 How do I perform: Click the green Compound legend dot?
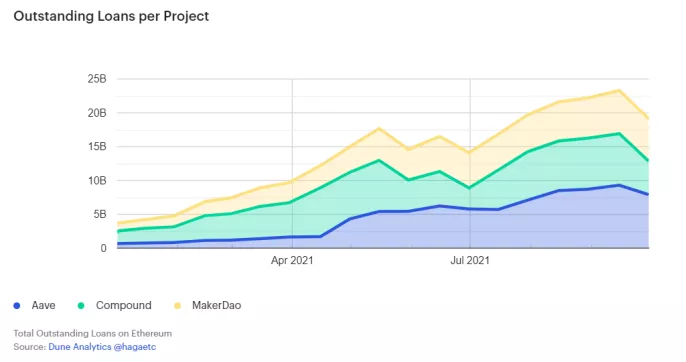coord(81,306)
